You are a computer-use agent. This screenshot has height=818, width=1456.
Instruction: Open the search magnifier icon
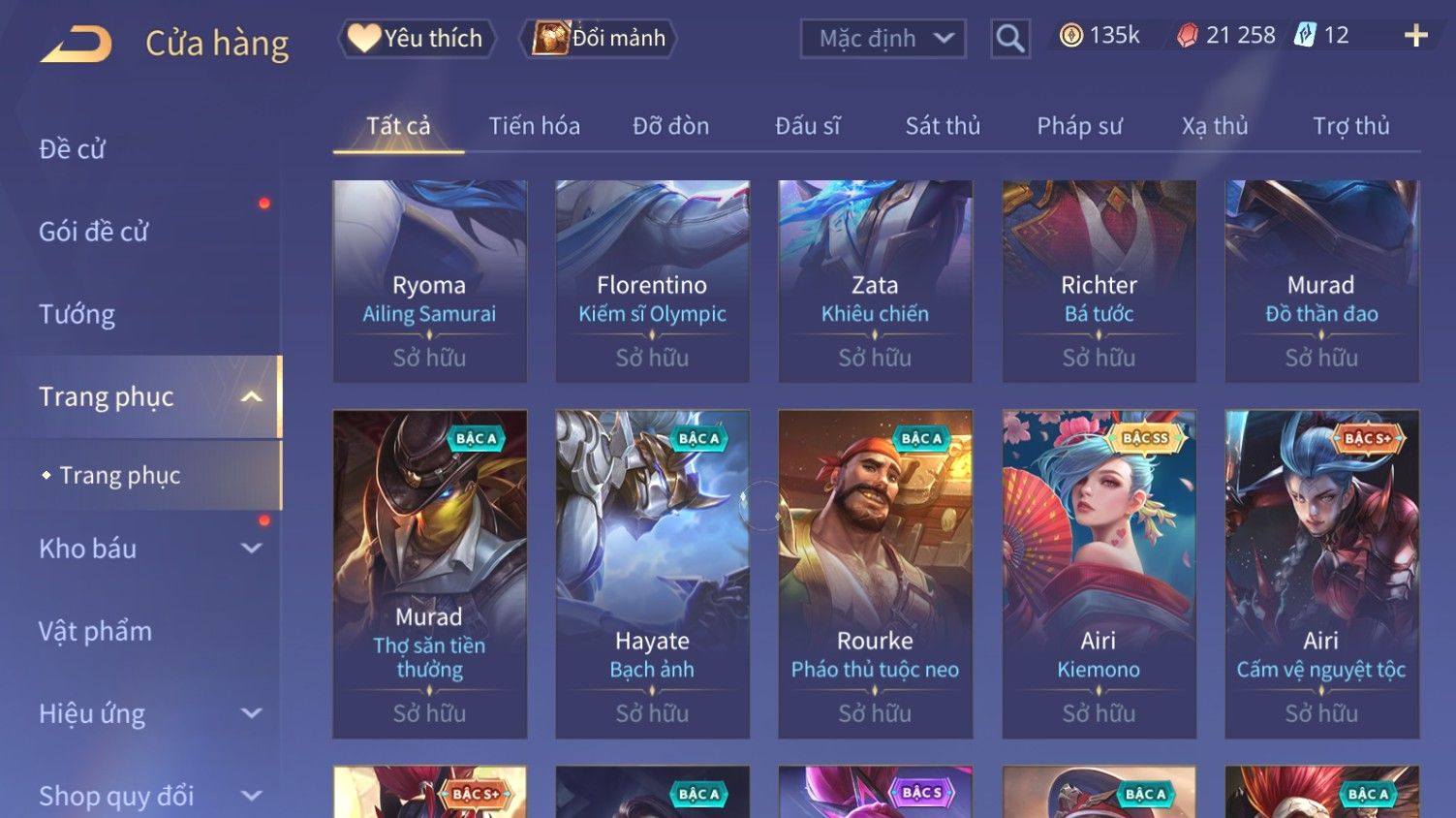pos(1010,39)
